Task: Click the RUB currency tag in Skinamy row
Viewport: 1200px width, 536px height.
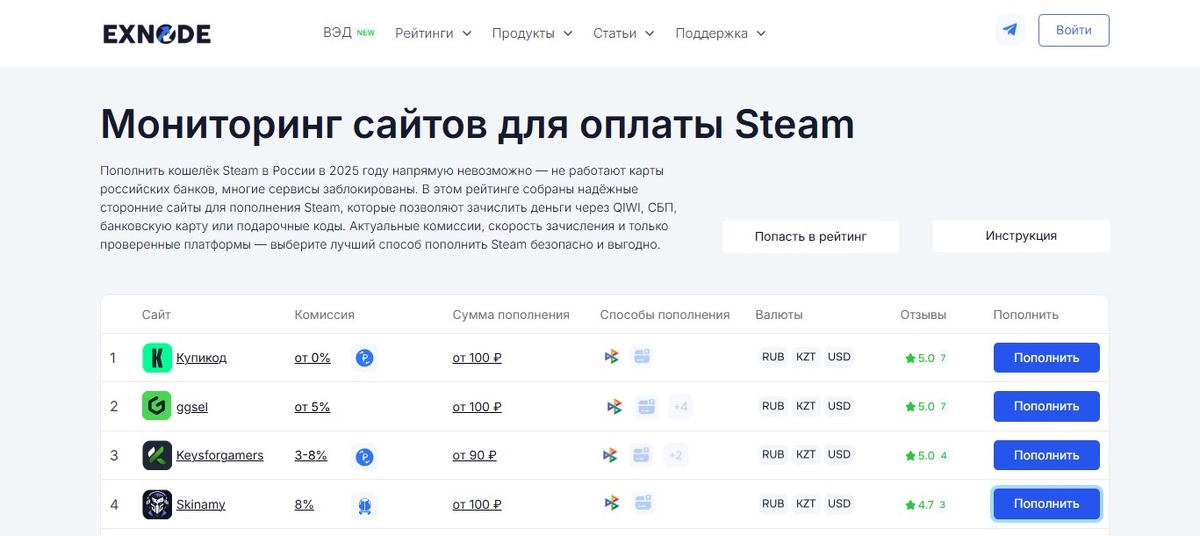Action: (773, 504)
